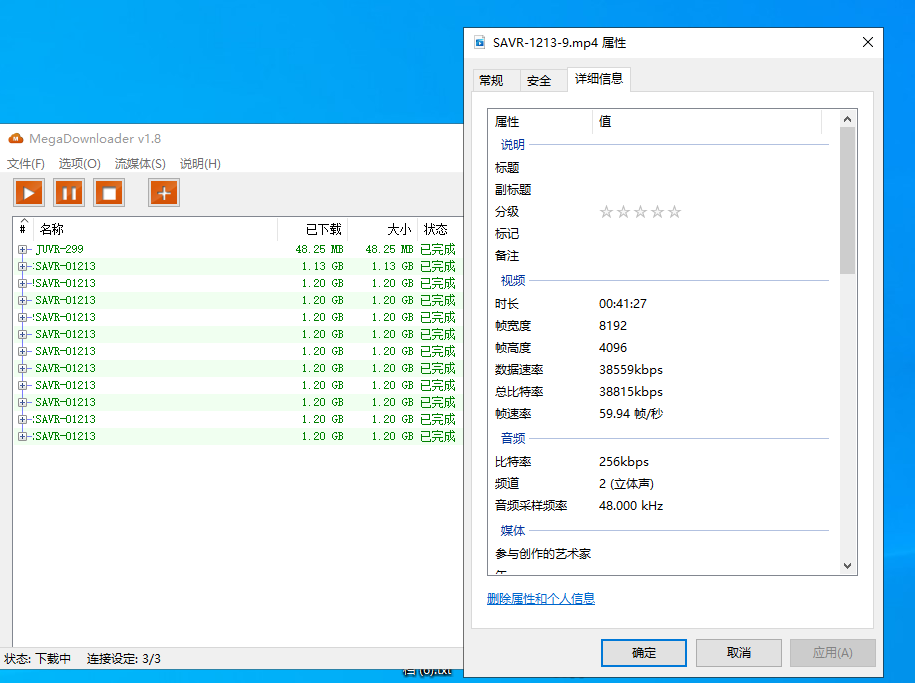Click the 已完成 status of the JUVR-299 row
915x683 pixels.
[x=438, y=249]
